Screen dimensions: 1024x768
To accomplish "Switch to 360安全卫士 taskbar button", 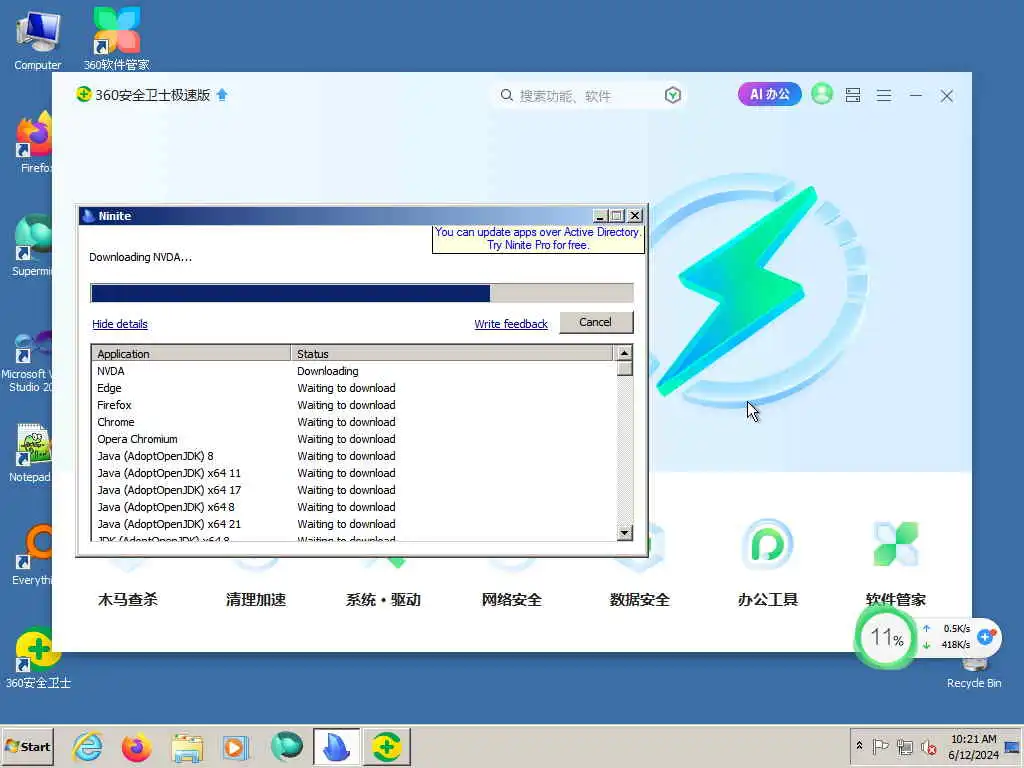I will (x=387, y=746).
